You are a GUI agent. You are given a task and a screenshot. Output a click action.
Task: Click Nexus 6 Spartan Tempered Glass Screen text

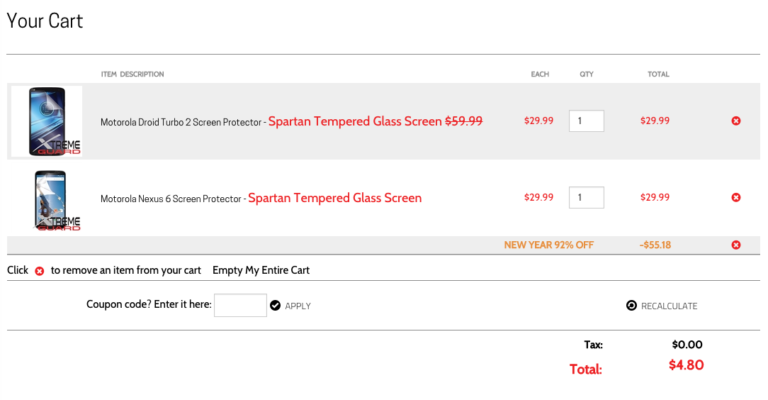[335, 198]
